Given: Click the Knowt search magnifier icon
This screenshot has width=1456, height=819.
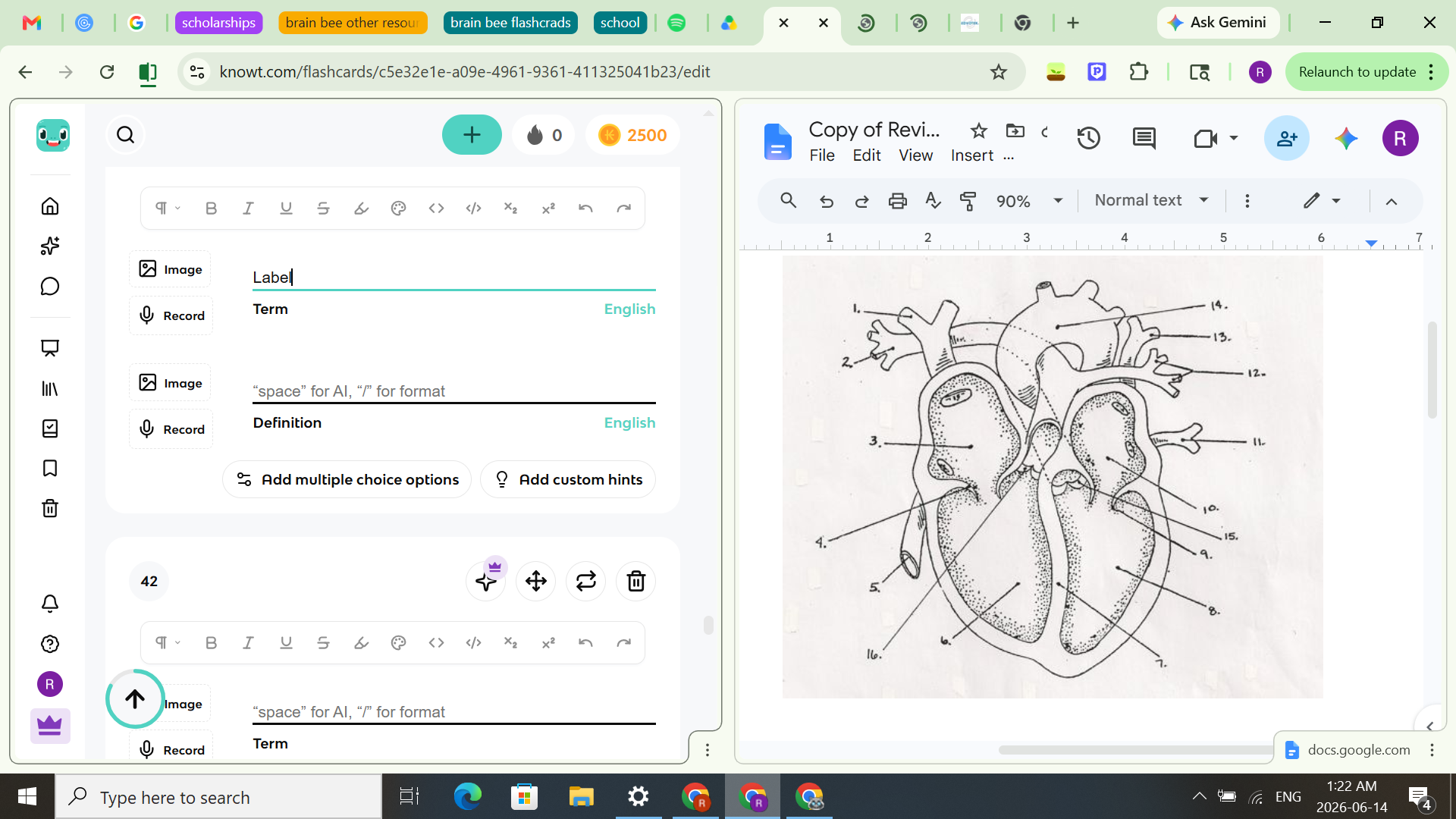Looking at the screenshot, I should tap(125, 135).
